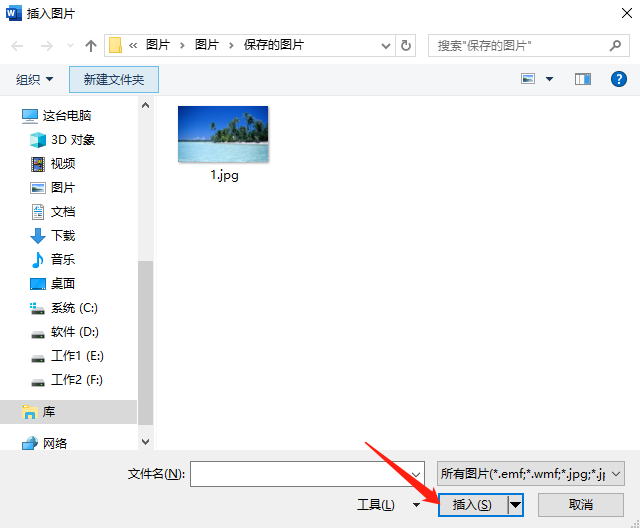Click the 下载 blue arrow icon
The image size is (640, 528).
pyautogui.click(x=38, y=236)
